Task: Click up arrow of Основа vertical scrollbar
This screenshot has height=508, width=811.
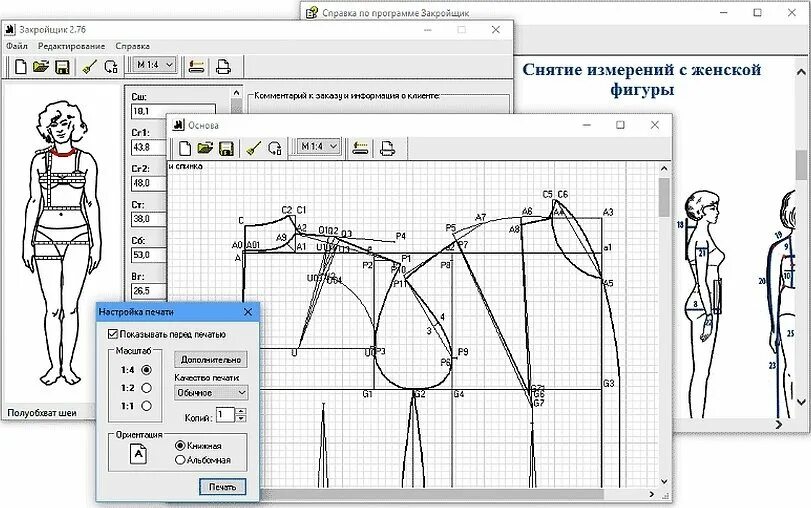Action: coord(665,168)
